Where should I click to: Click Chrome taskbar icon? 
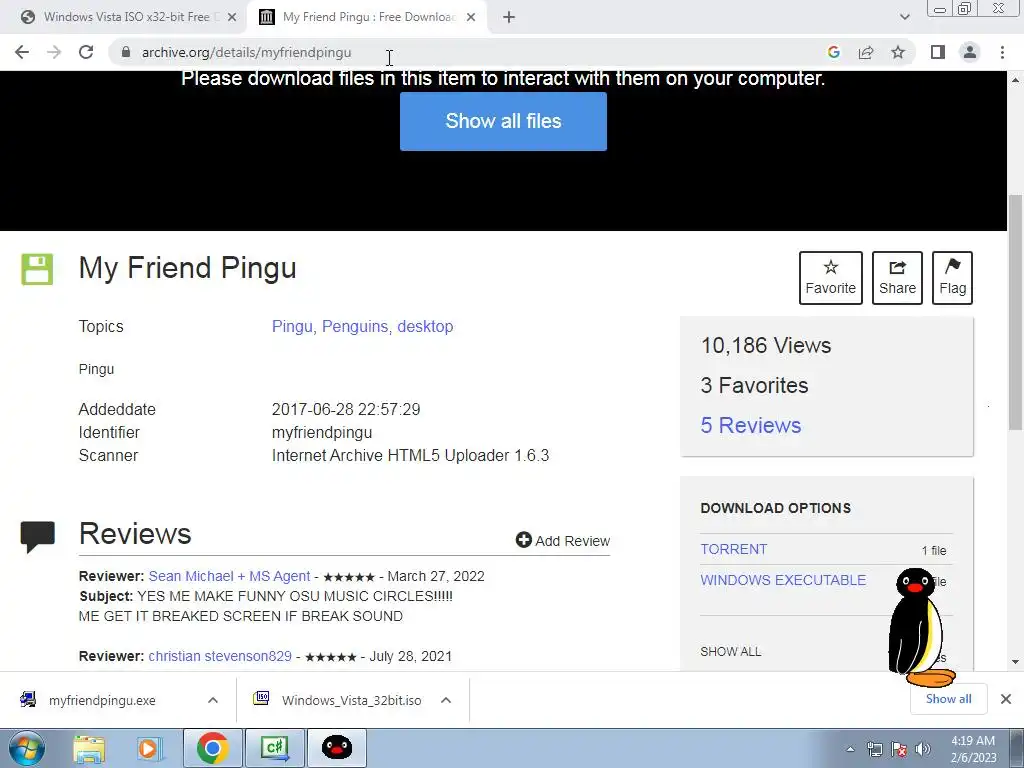click(x=212, y=748)
